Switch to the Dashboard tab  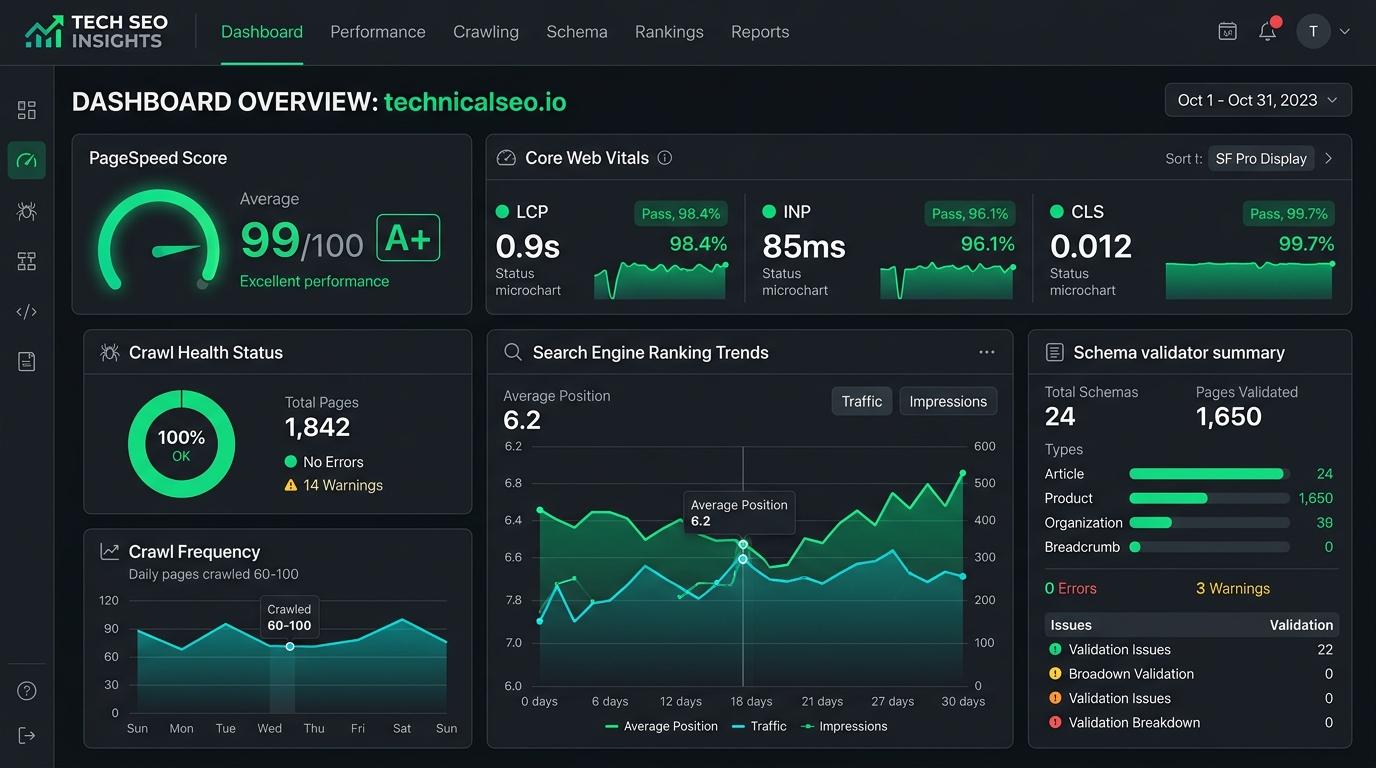pyautogui.click(x=262, y=32)
